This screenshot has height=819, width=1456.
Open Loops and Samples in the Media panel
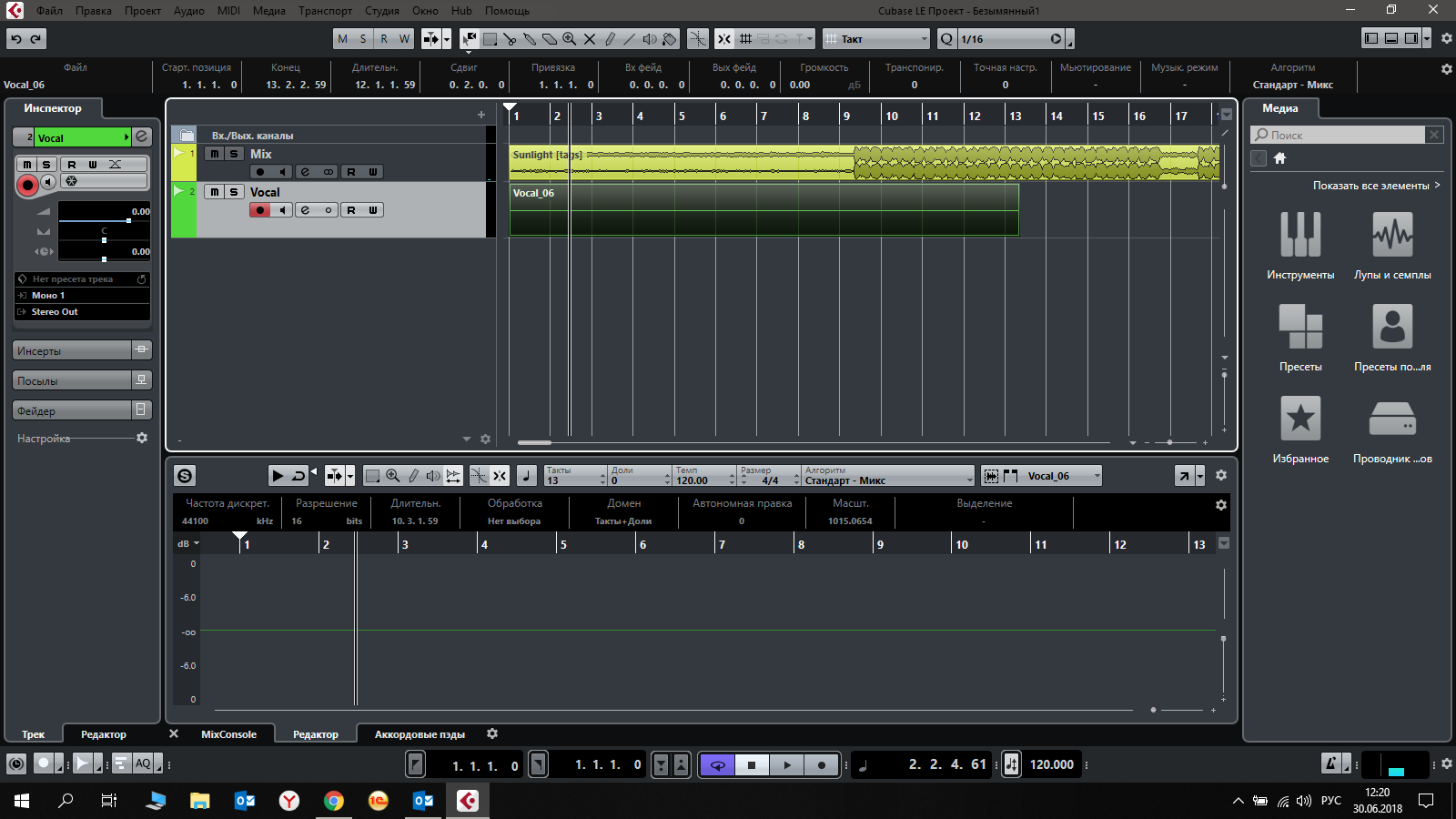(1392, 246)
